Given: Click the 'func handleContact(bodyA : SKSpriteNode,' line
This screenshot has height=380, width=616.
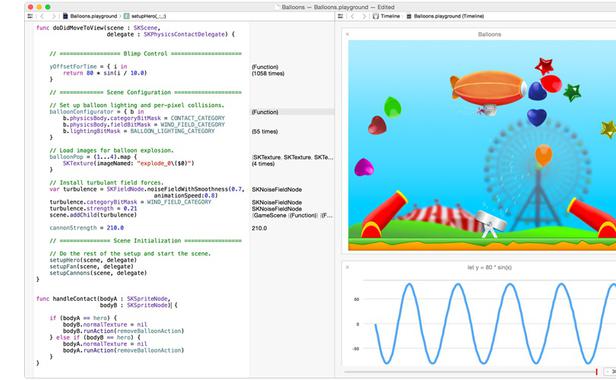Looking at the screenshot, I should tap(103, 299).
